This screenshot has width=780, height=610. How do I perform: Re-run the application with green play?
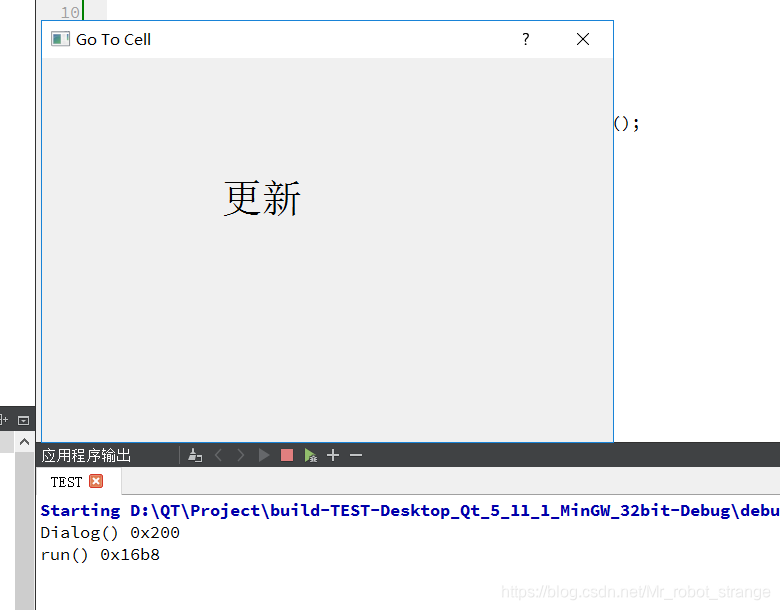click(264, 455)
